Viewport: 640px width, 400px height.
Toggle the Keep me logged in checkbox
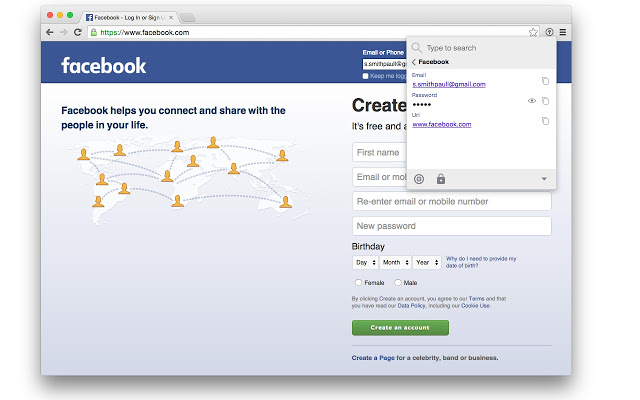pyautogui.click(x=365, y=76)
